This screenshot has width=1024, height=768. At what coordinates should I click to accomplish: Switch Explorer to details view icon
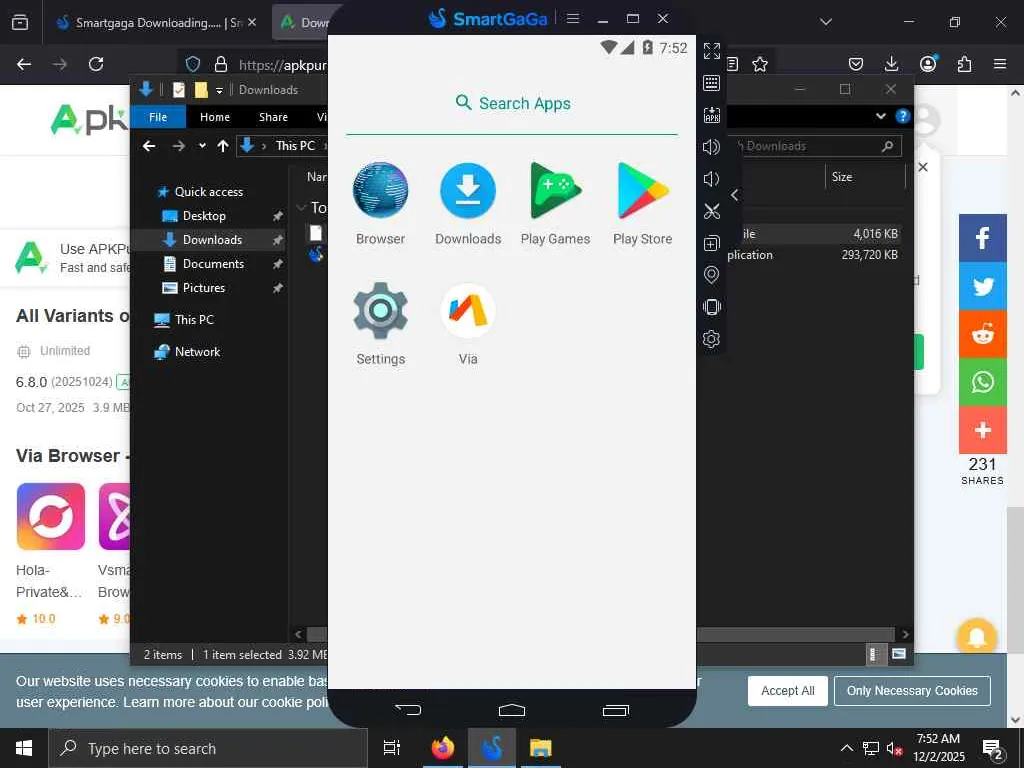tap(874, 654)
